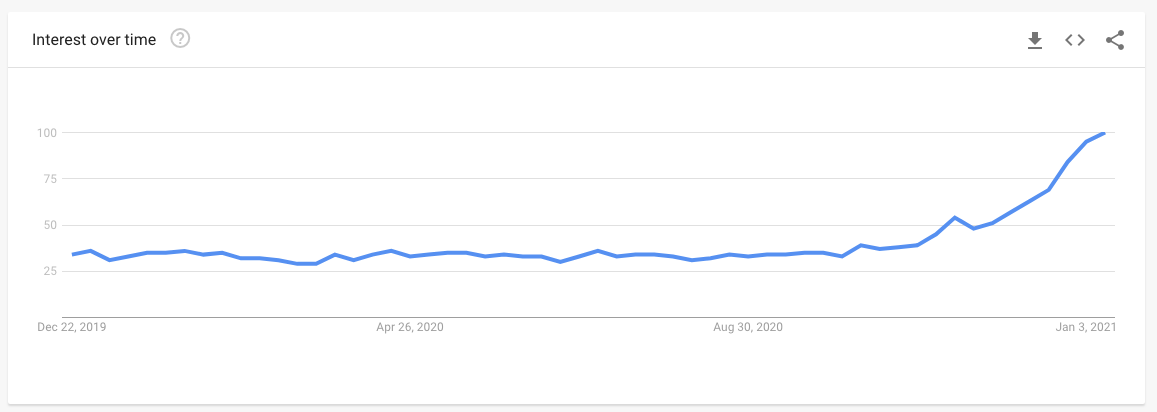
Task: Click the horizontal x-axis baseline
Action: (x=588, y=317)
